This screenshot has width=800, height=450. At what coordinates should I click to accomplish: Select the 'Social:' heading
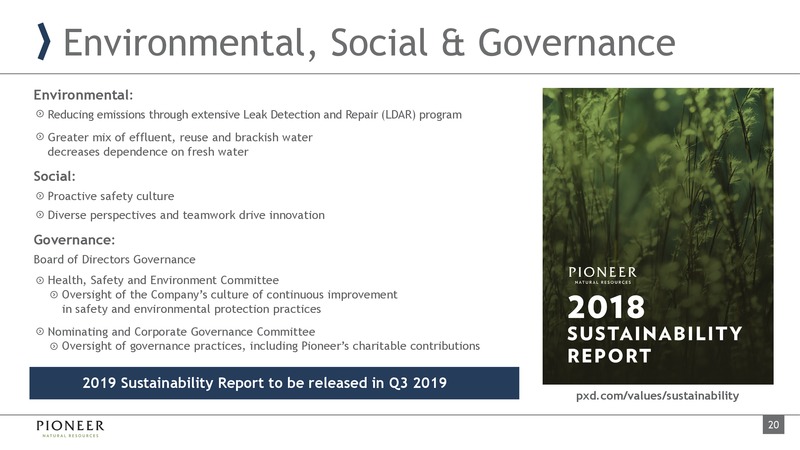pos(55,177)
